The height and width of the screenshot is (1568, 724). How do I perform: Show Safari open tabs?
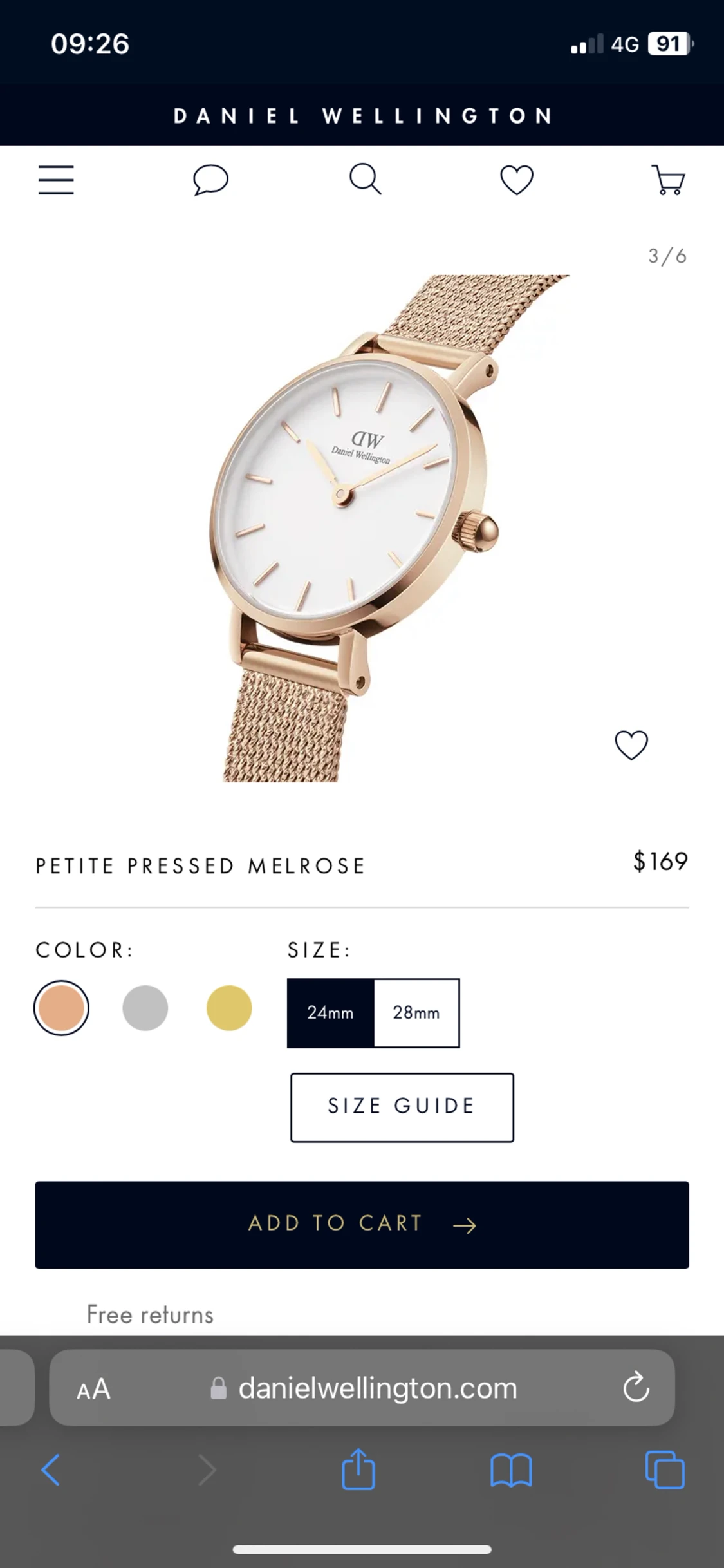(x=665, y=1469)
